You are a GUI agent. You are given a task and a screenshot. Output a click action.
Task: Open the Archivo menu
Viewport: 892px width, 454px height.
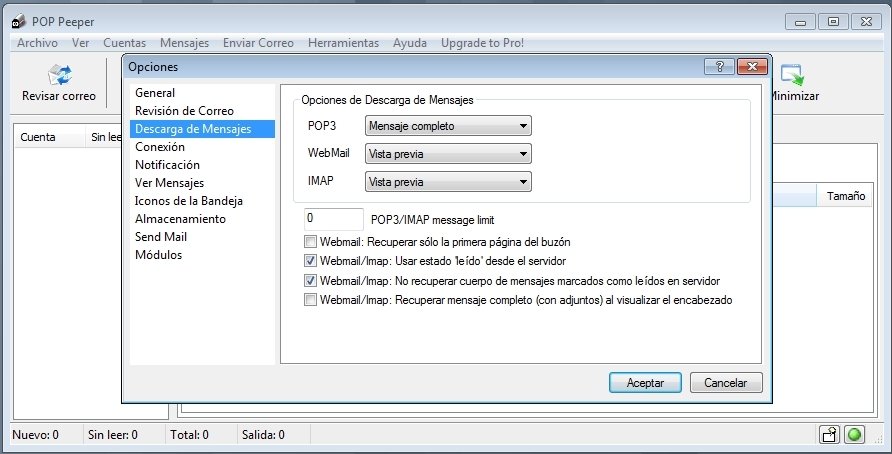(37, 43)
